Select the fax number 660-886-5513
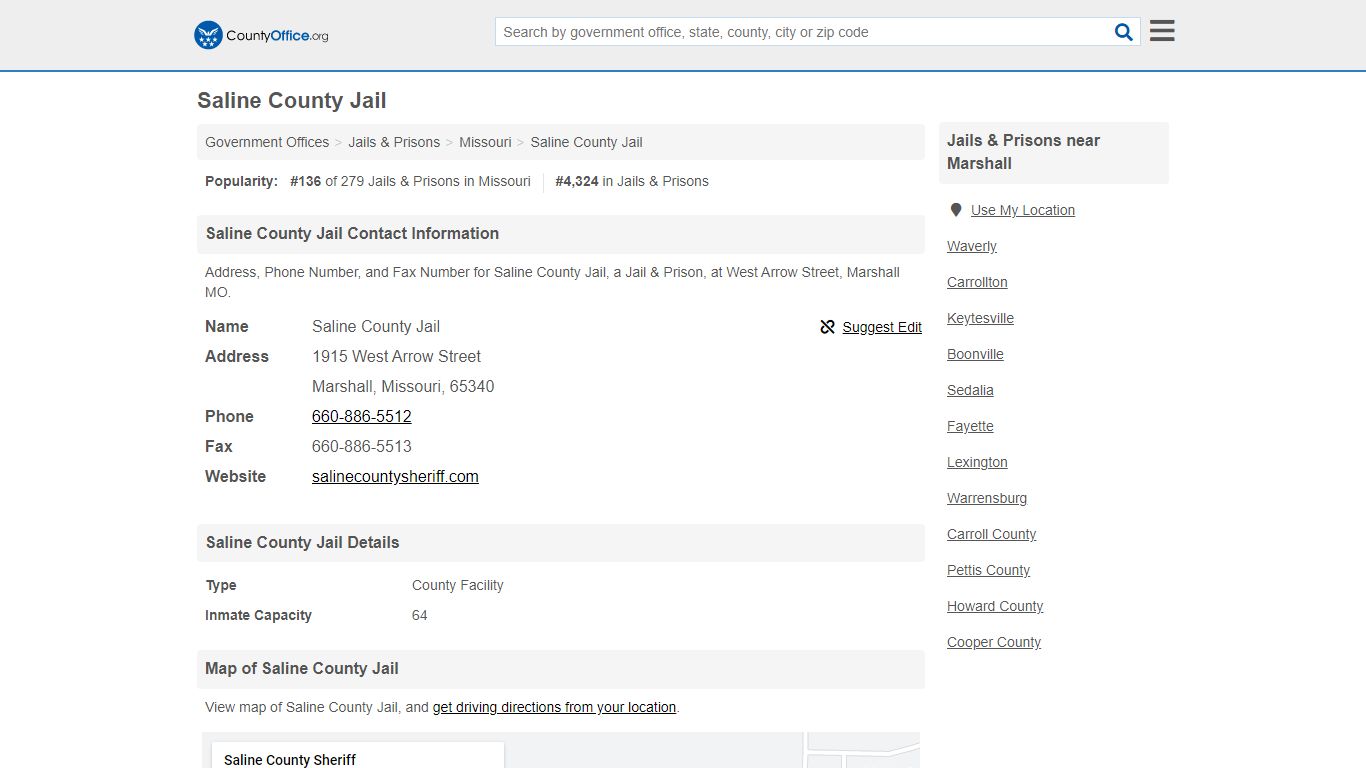The width and height of the screenshot is (1366, 768). coord(362,446)
